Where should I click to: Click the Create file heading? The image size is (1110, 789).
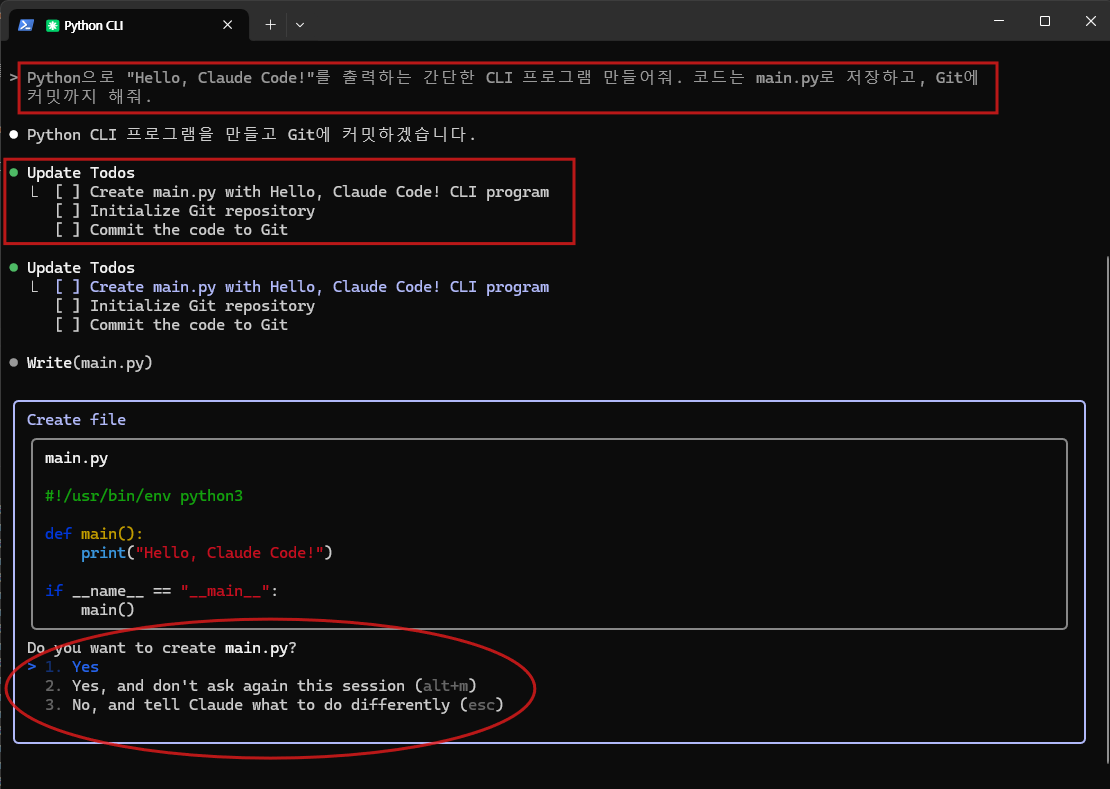(76, 420)
